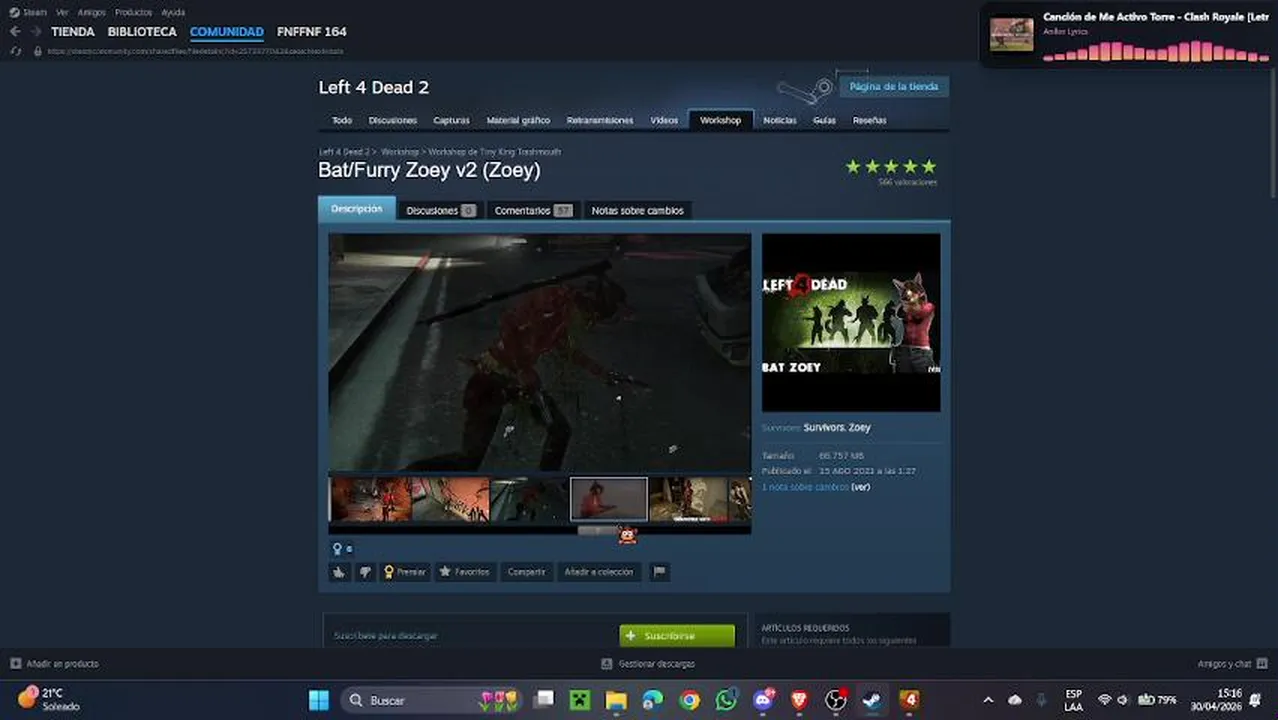Reload the page with the refresh icon
The height and width of the screenshot is (720, 1278).
(x=15, y=50)
